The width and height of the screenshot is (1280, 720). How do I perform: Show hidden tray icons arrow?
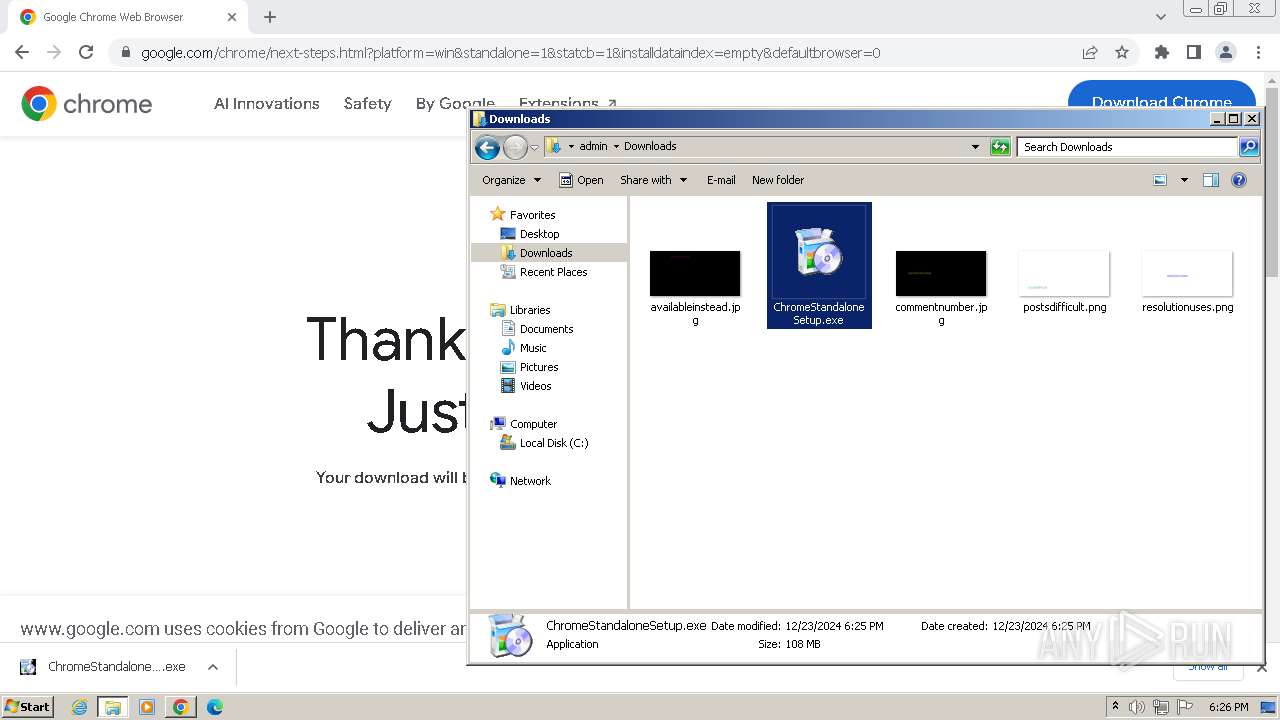[1115, 707]
